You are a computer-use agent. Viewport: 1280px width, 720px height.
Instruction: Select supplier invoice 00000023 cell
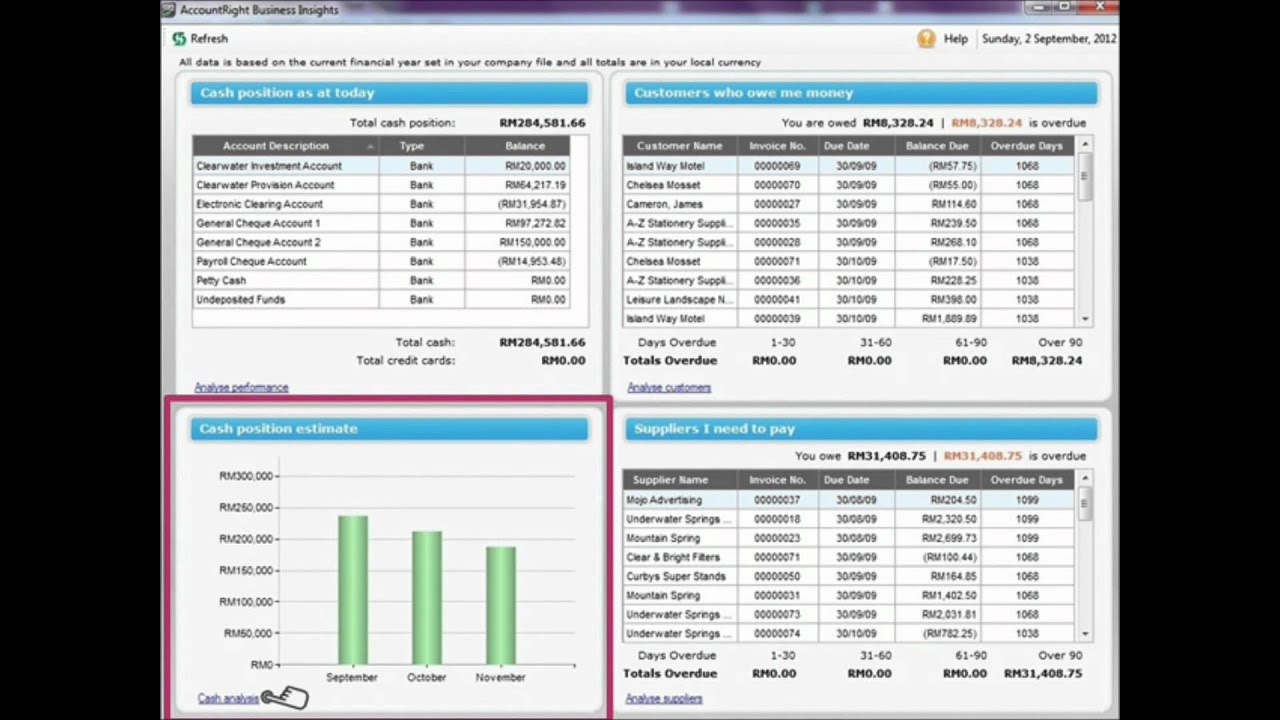[x=777, y=538]
